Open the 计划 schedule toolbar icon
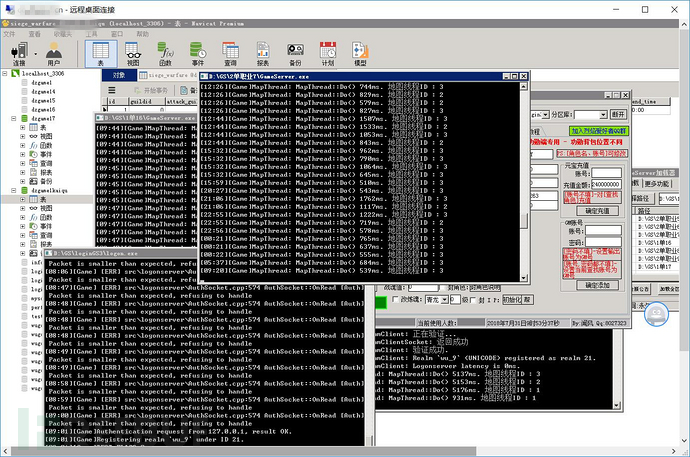This screenshot has height=457, width=690. click(x=328, y=54)
